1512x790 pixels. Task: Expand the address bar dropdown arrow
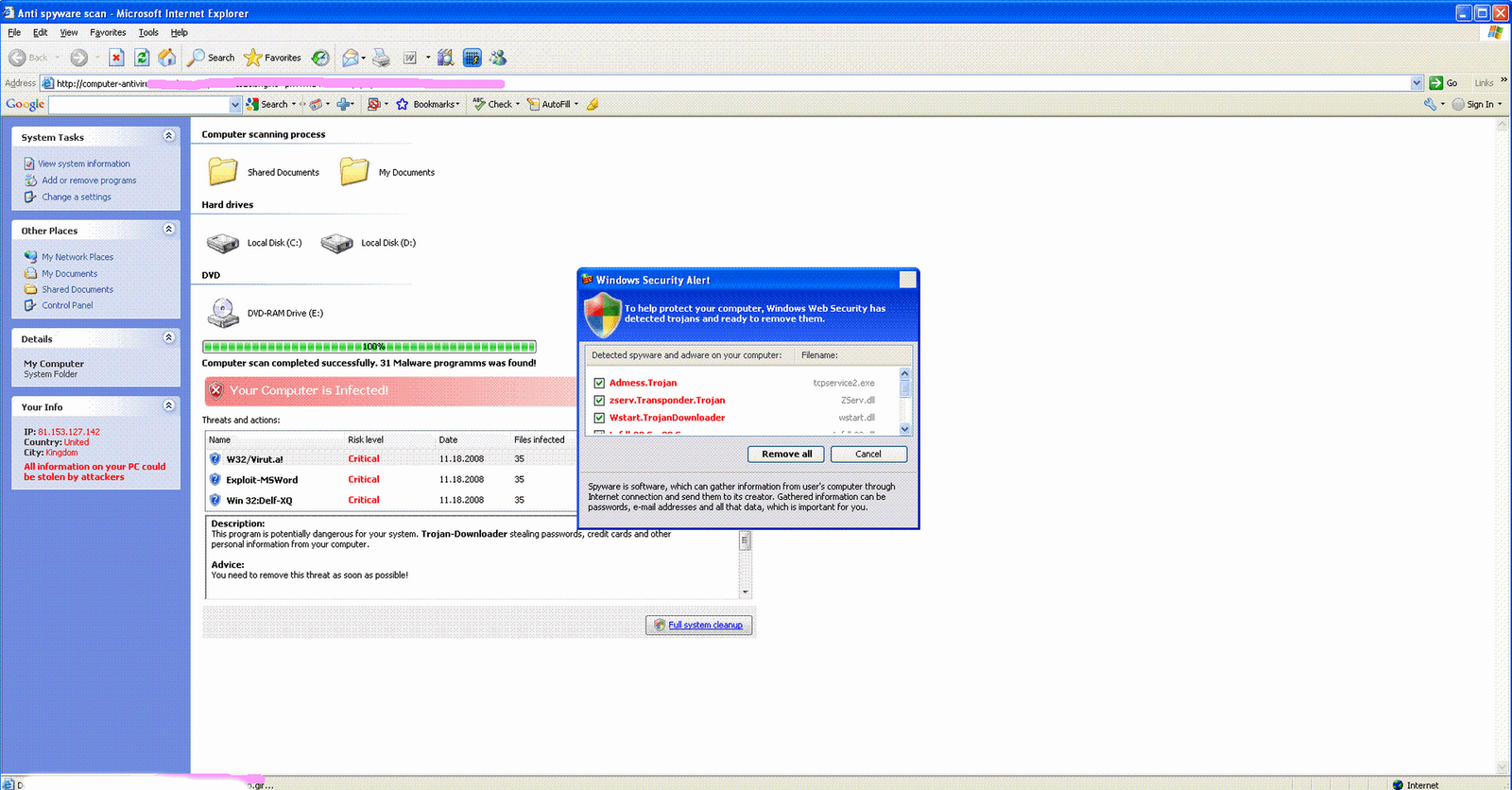click(1417, 83)
